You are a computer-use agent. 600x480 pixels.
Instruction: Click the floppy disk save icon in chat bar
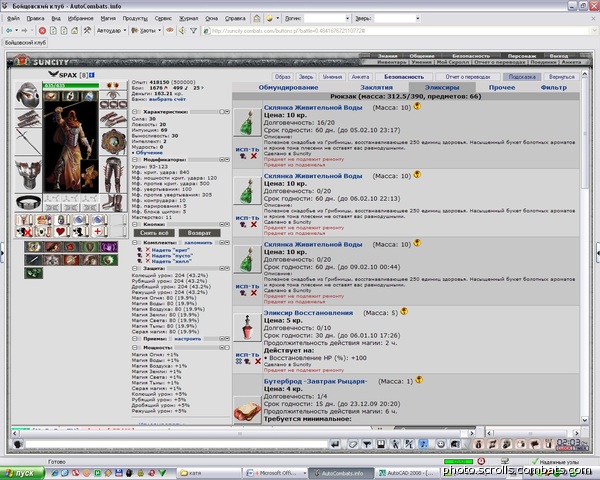pyautogui.click(x=381, y=444)
